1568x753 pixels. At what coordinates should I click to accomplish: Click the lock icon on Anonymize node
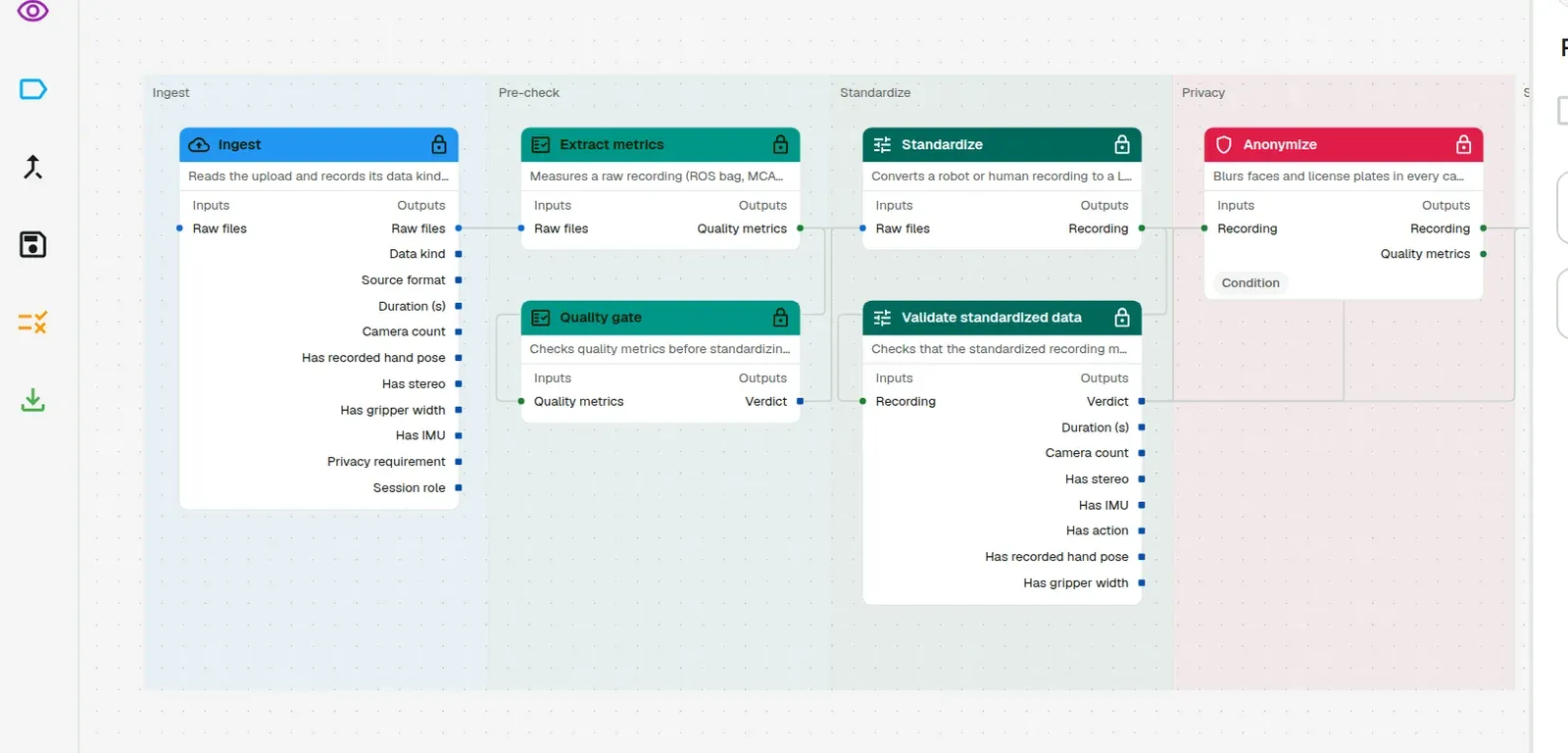coord(1463,145)
